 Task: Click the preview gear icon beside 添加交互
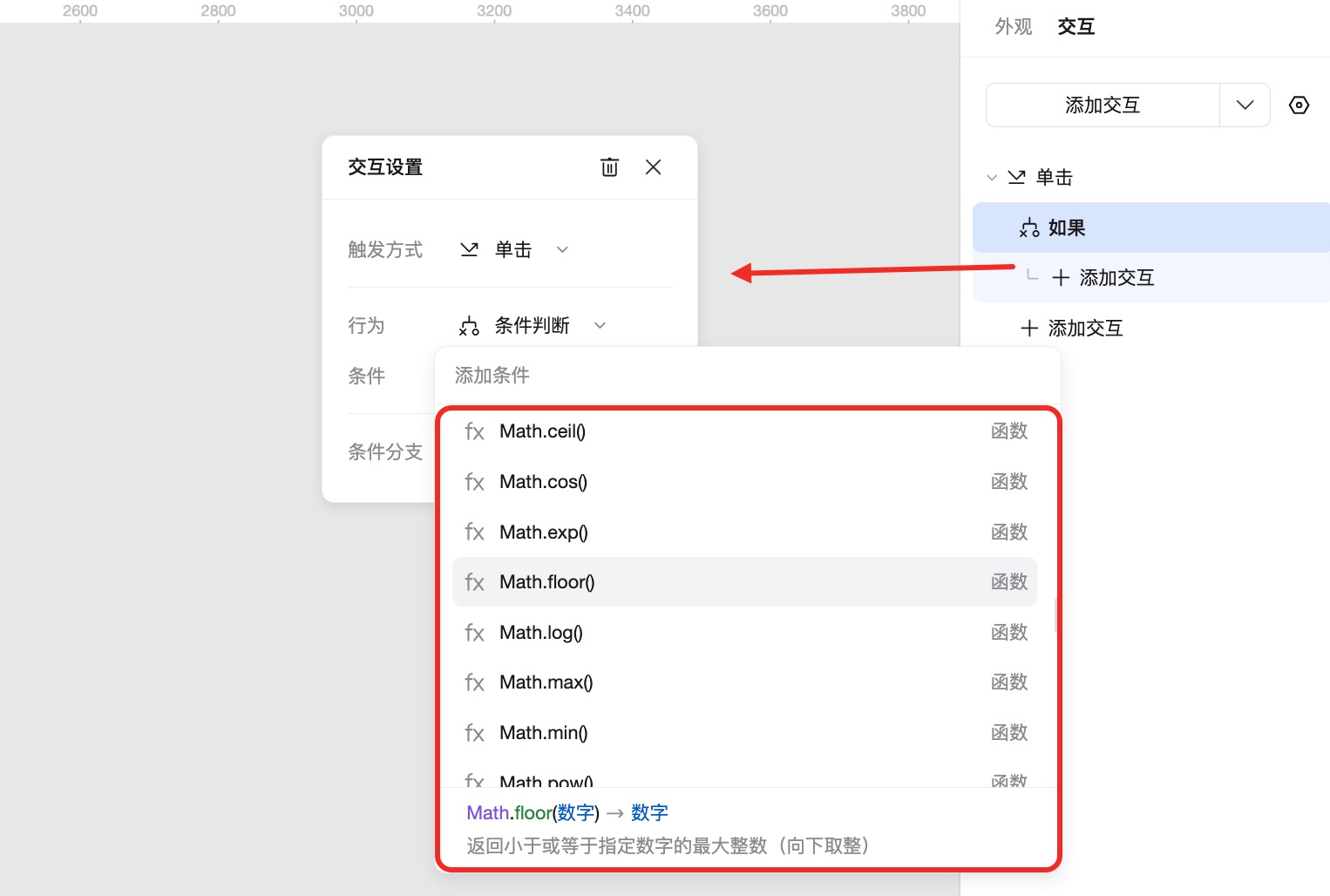click(x=1299, y=105)
